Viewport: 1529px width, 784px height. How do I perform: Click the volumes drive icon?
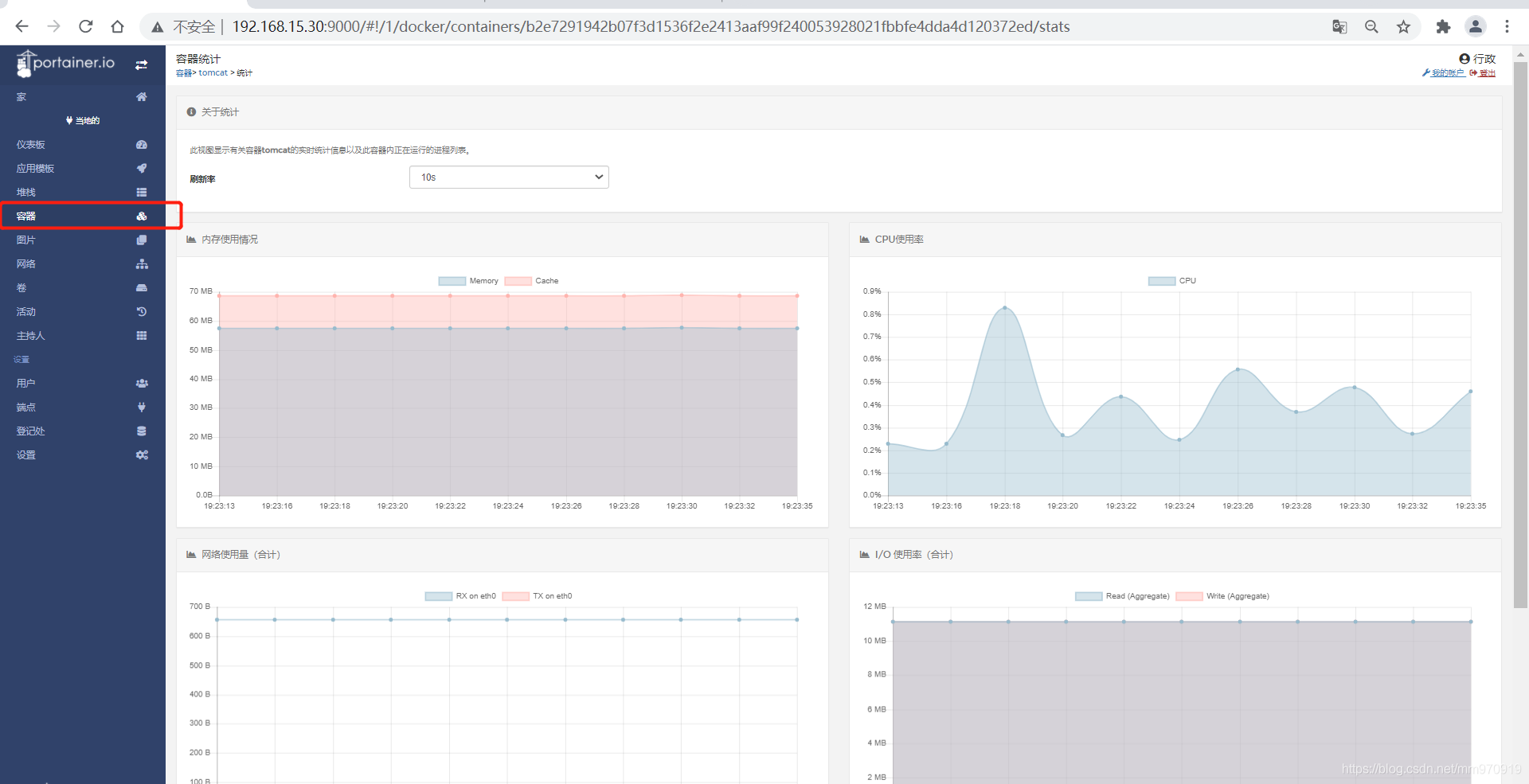pos(141,288)
